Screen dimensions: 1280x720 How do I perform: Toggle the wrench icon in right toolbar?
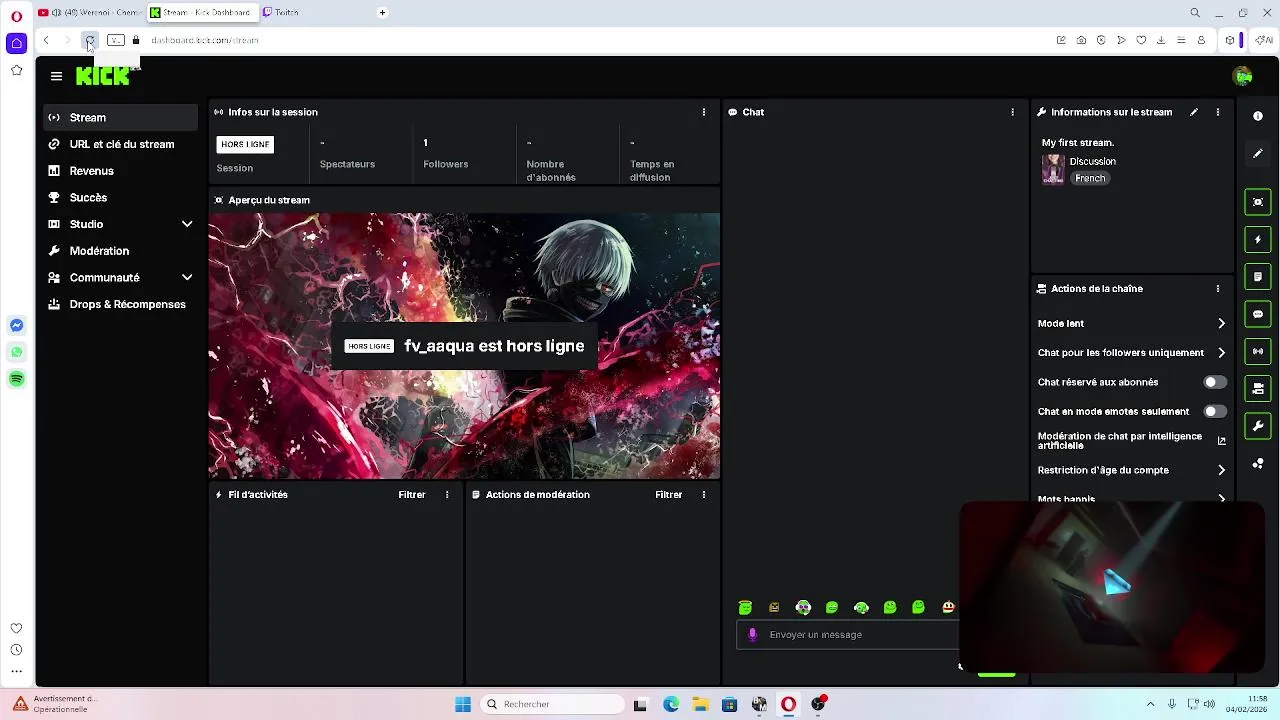pos(1258,426)
